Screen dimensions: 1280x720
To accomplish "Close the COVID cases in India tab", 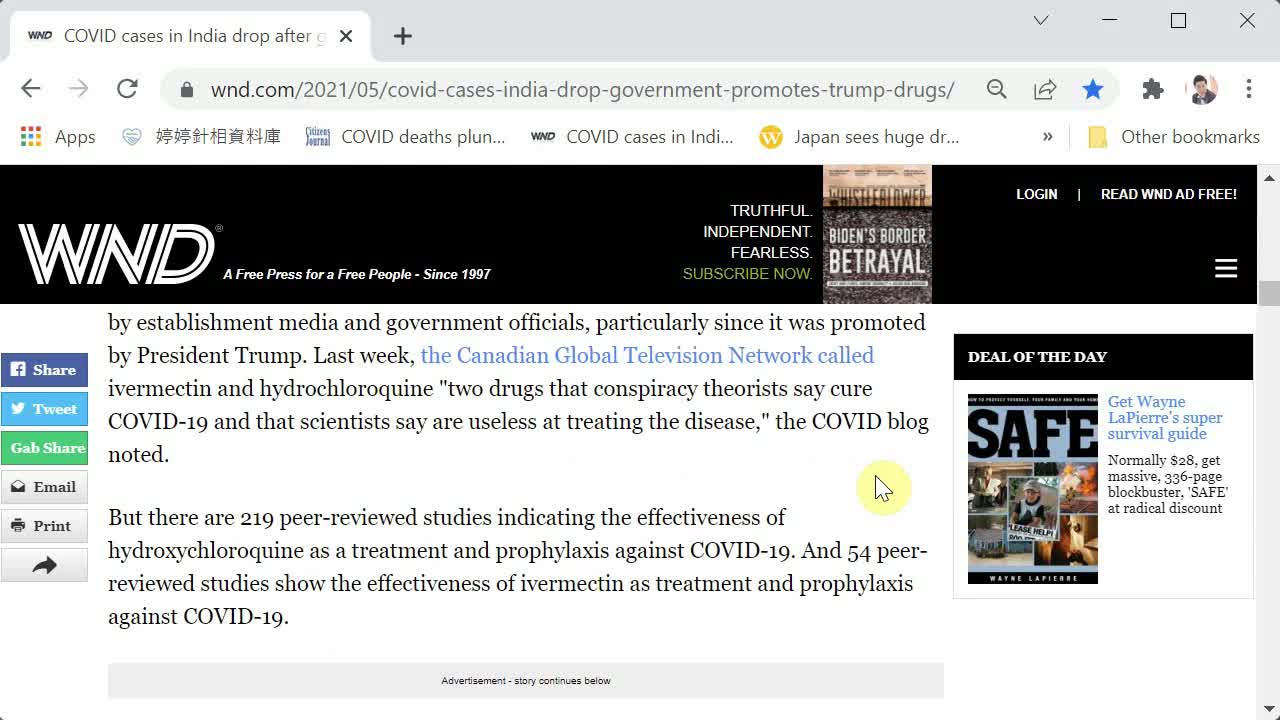I will pos(346,36).
